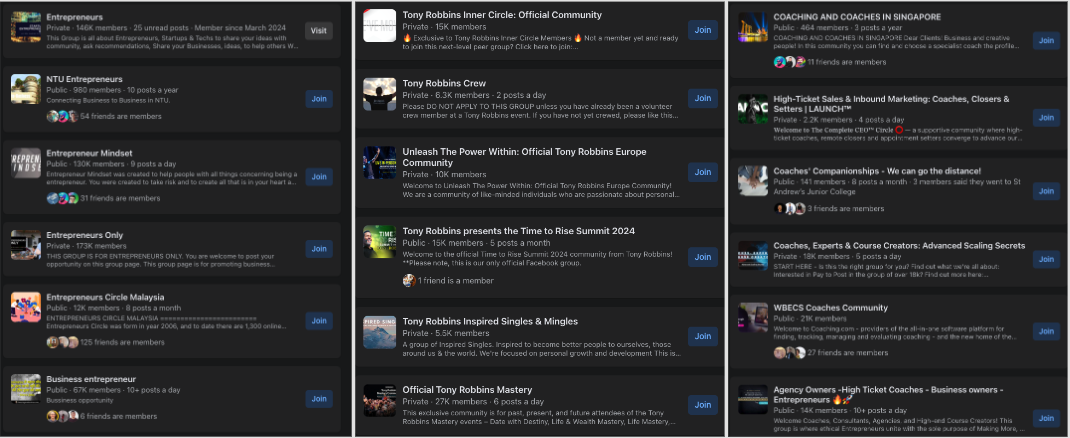Viewport: 1070px width, 438px height.
Task: Open Agency Owners group thumbnail
Action: 753,399
